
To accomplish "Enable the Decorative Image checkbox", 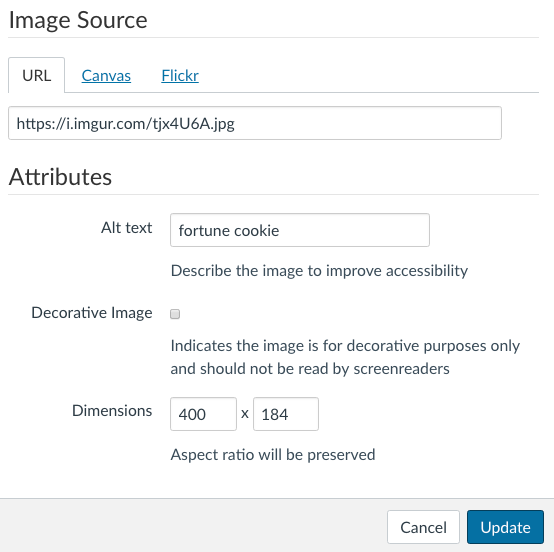I will click(175, 314).
